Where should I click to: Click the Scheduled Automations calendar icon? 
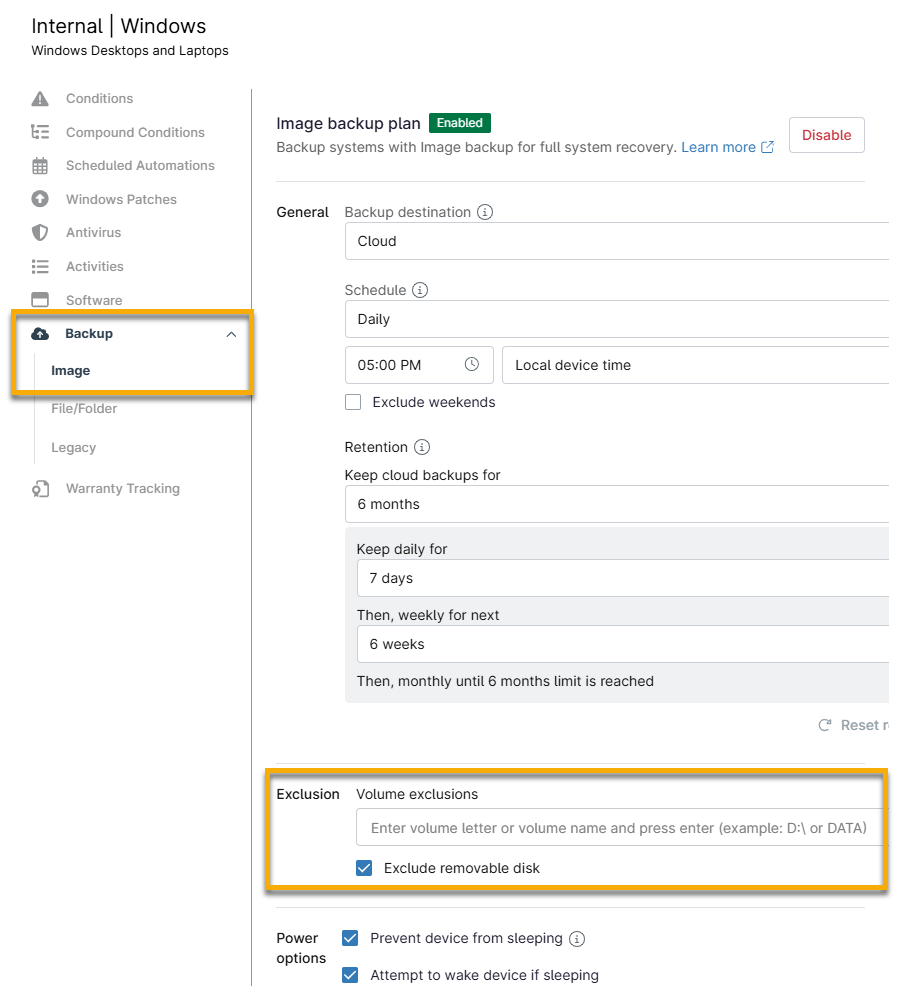40,166
